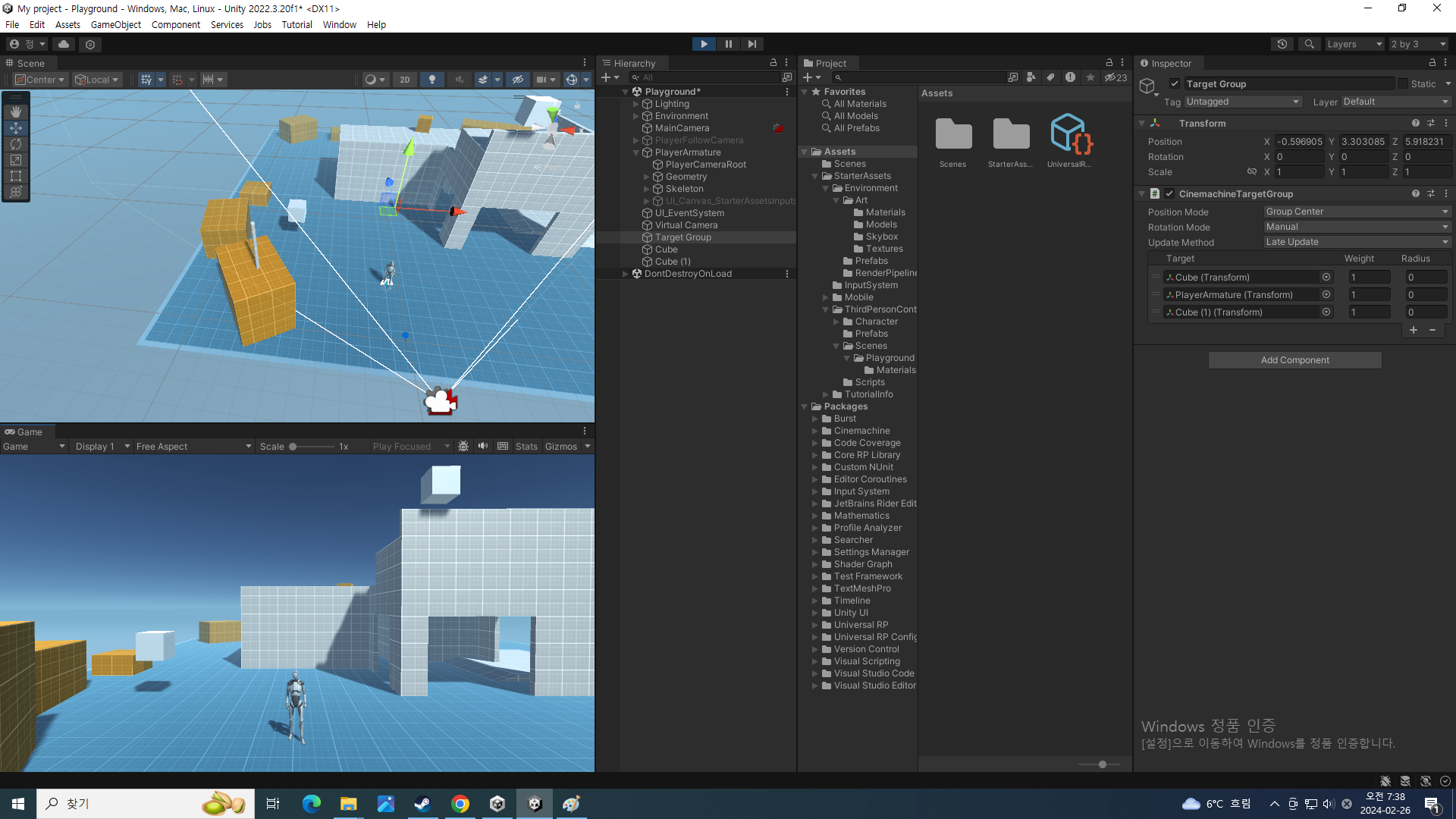Select the Rotate tool in the Scene view
This screenshot has width=1456, height=819.
tap(16, 144)
